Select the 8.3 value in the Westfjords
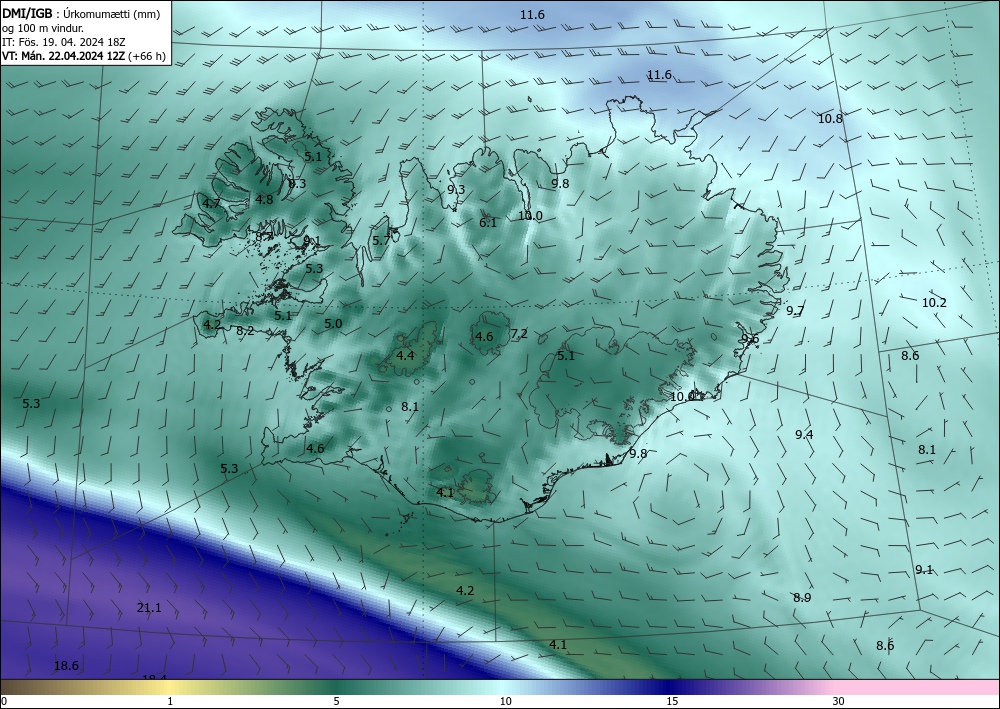 pos(297,184)
